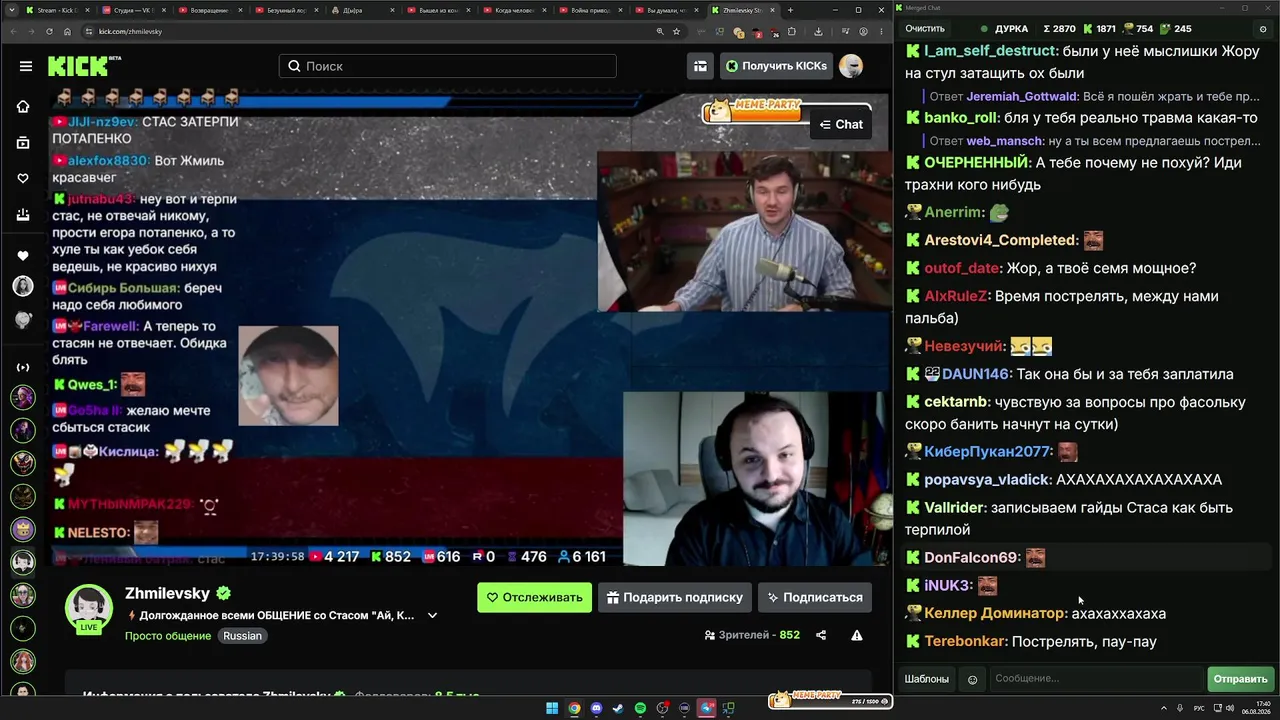Click the Зрителей - 852 viewer count
The height and width of the screenshot is (720, 1280).
(752, 635)
